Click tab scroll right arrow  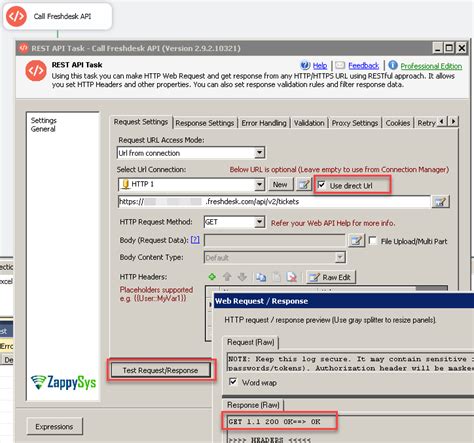pos(453,121)
